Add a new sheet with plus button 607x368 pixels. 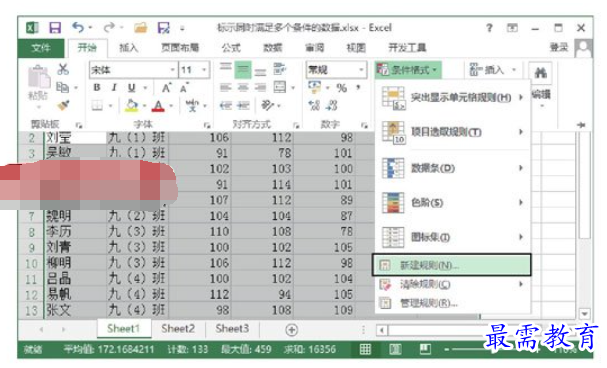tap(291, 330)
